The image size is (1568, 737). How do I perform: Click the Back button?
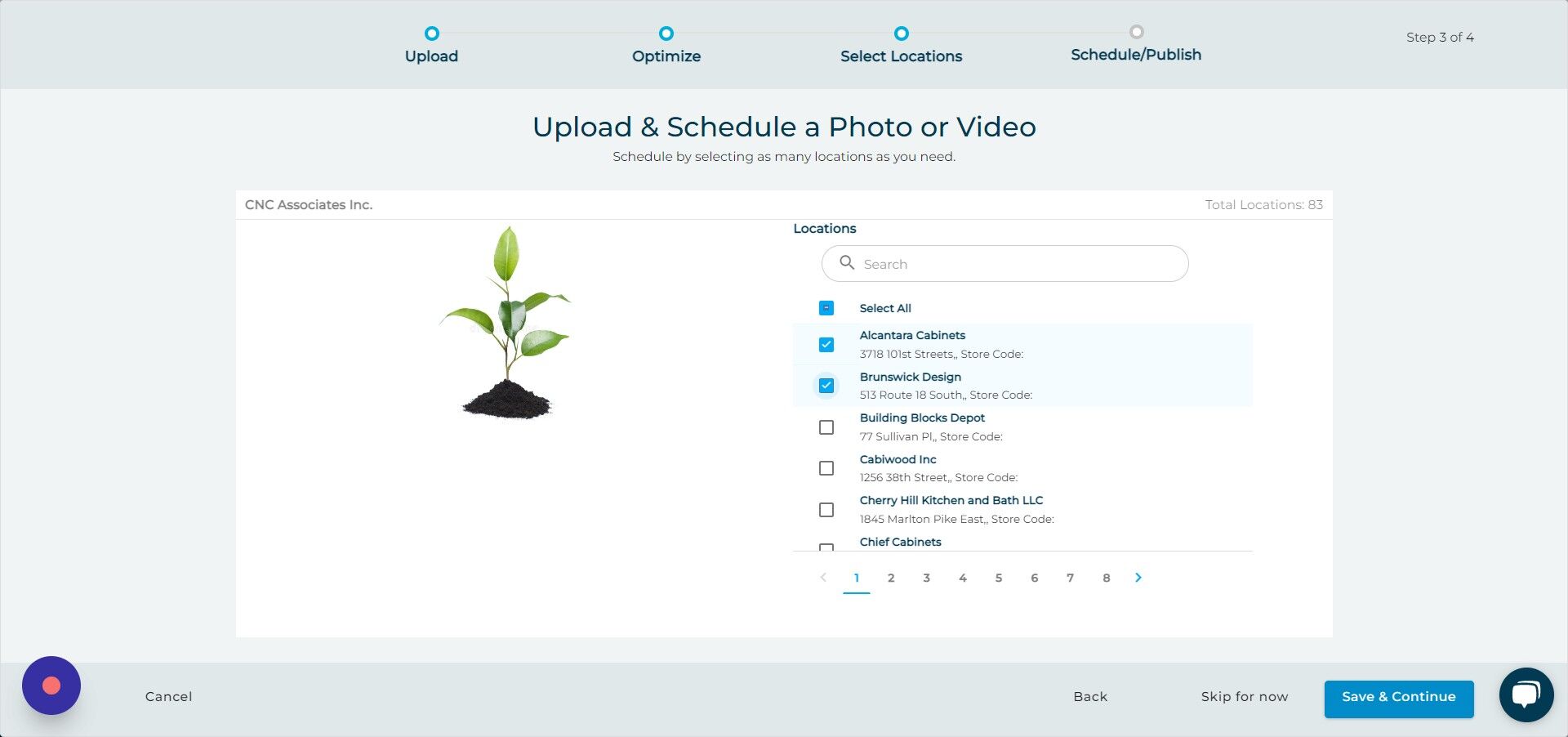pyautogui.click(x=1090, y=697)
